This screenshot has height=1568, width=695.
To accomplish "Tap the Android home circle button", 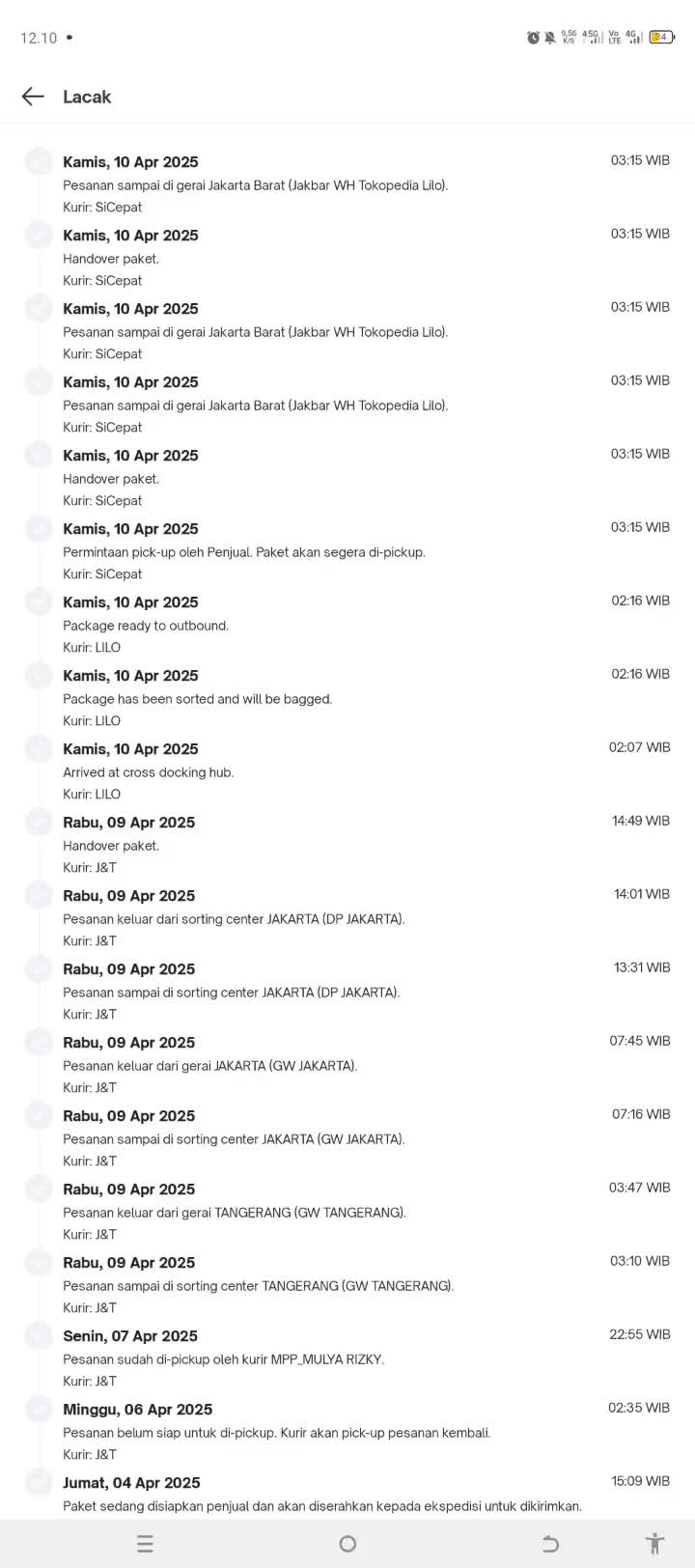I will (x=347, y=1544).
